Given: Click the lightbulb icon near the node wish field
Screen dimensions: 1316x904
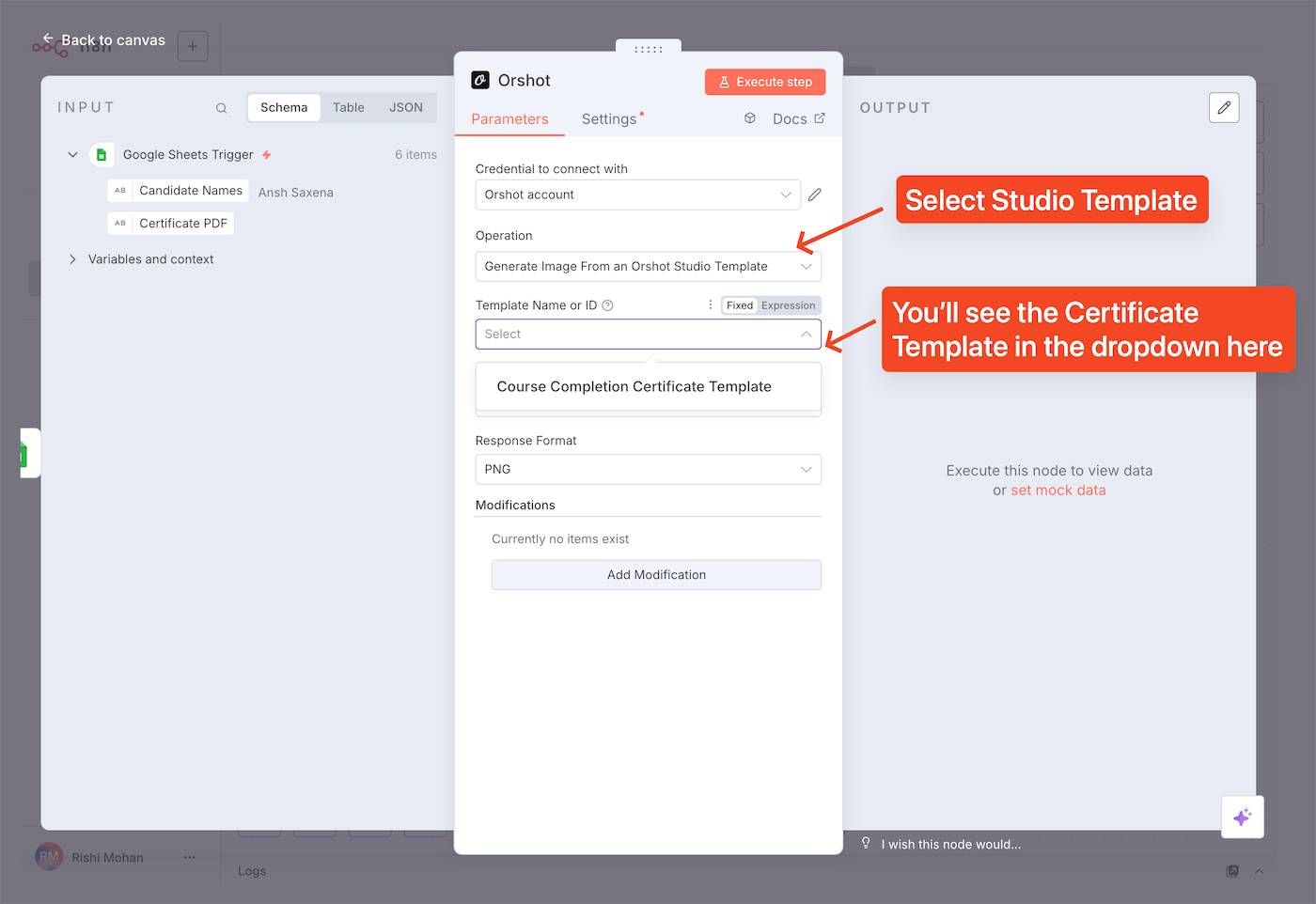Looking at the screenshot, I should pos(866,843).
